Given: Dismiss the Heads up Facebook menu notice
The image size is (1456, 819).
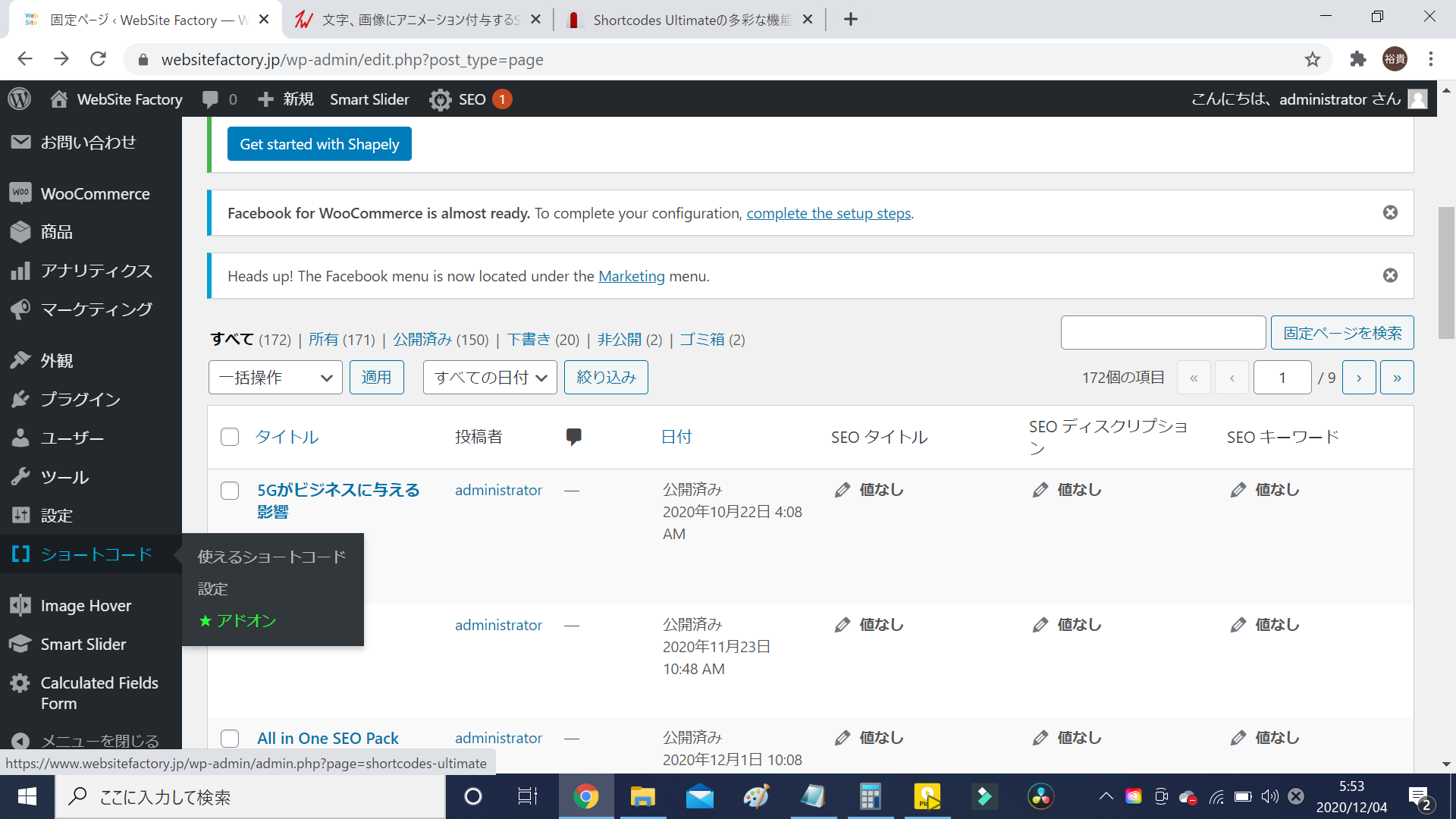Looking at the screenshot, I should [x=1390, y=275].
